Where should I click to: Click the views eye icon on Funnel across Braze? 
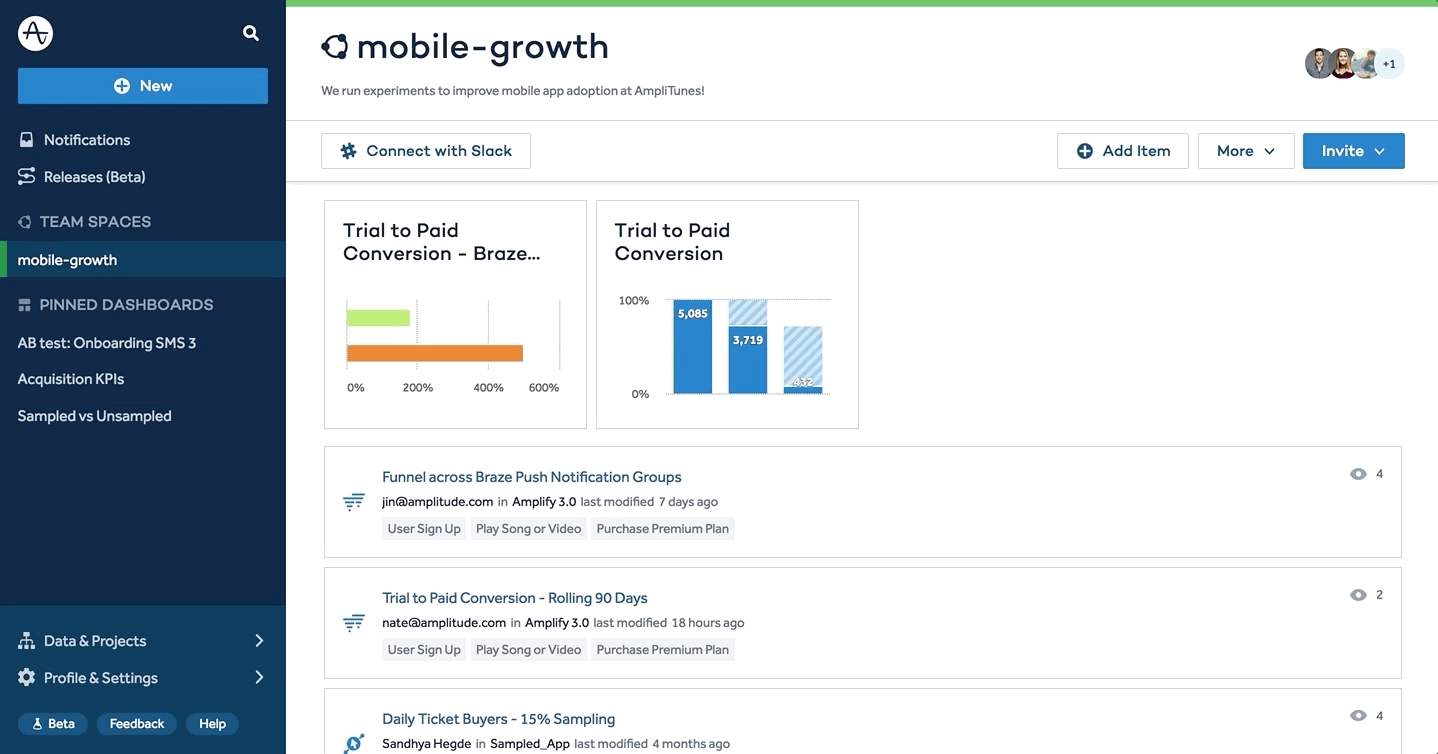(1357, 474)
